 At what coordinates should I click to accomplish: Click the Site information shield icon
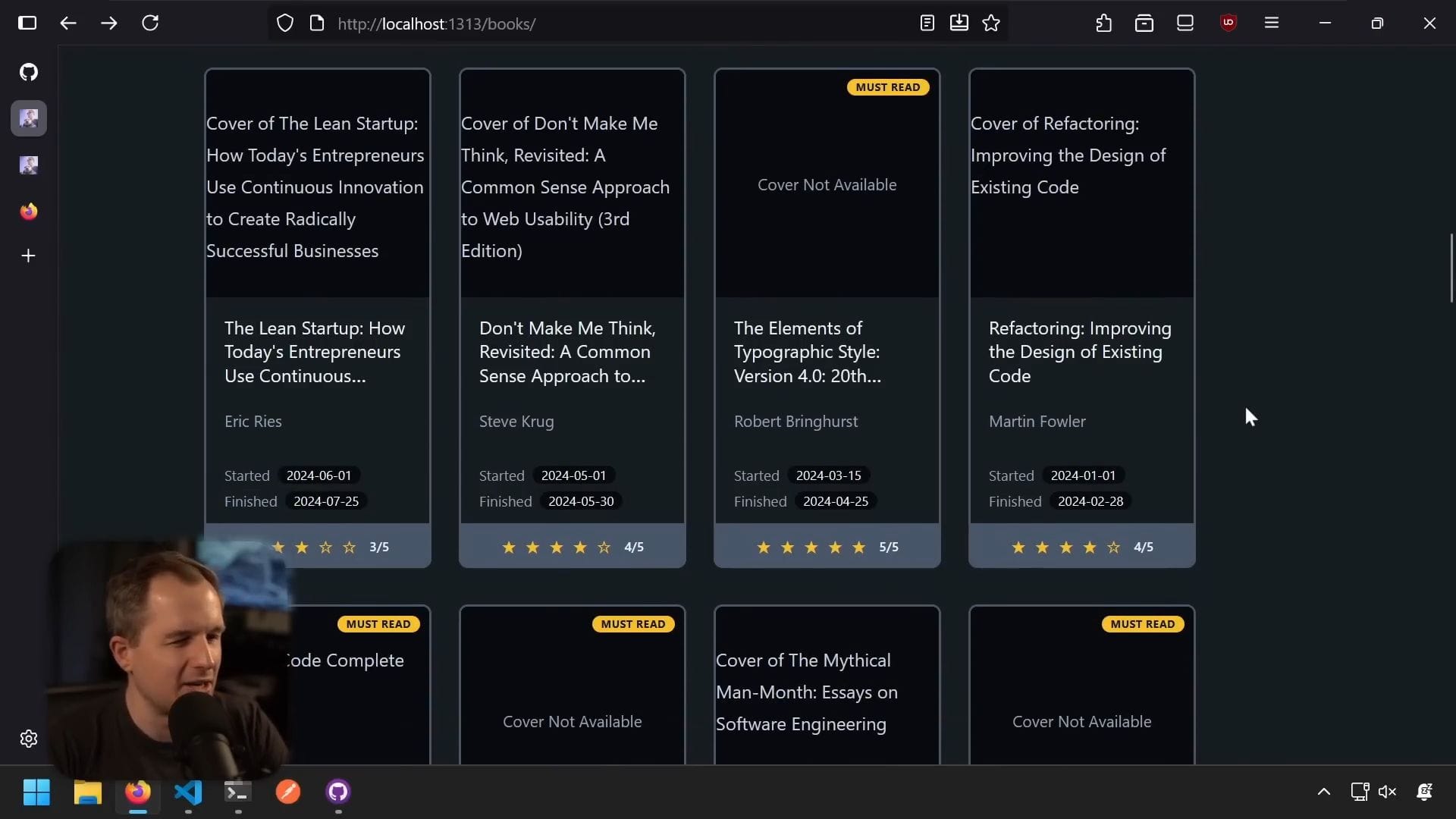tap(285, 24)
